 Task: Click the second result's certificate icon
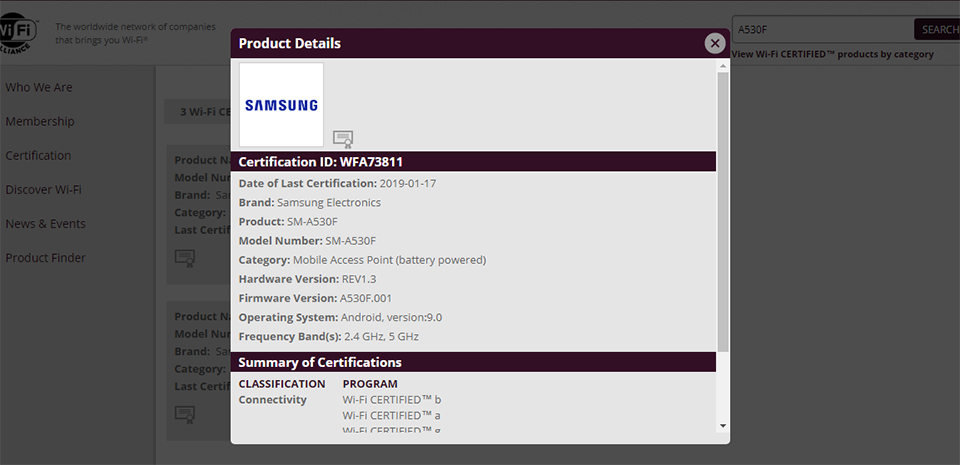pos(185,415)
